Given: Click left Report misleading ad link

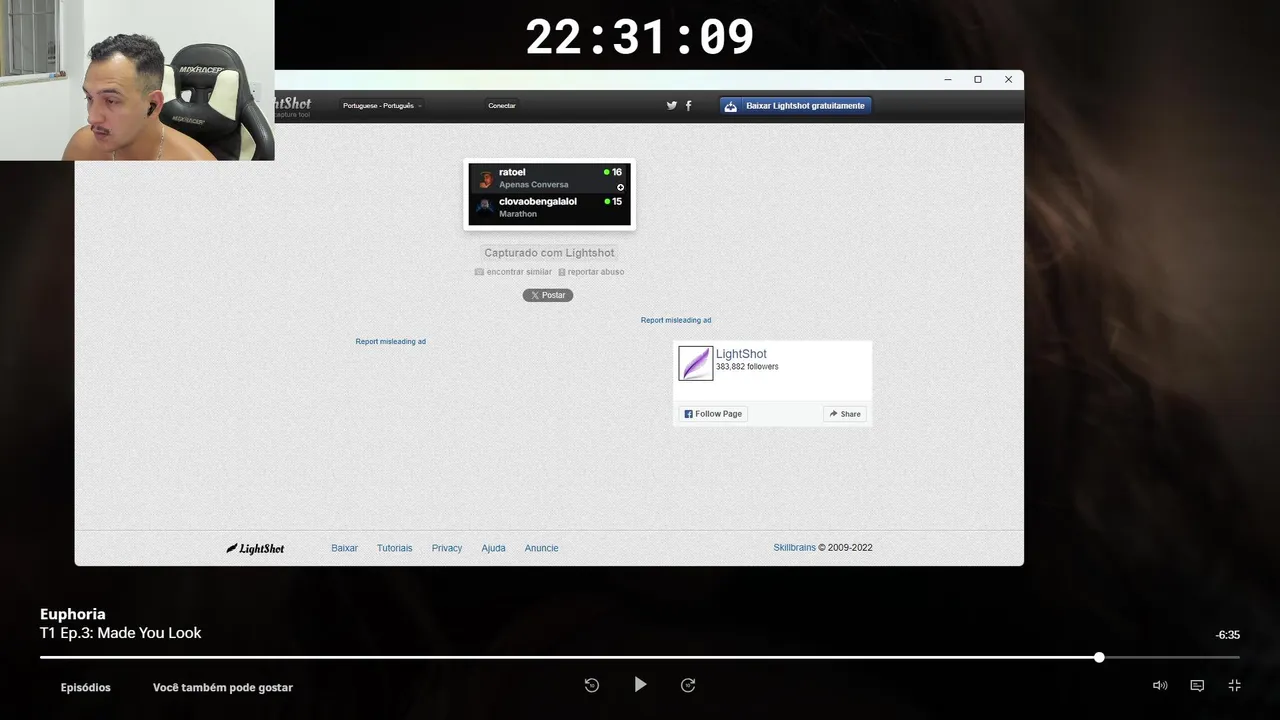Looking at the screenshot, I should click(391, 341).
